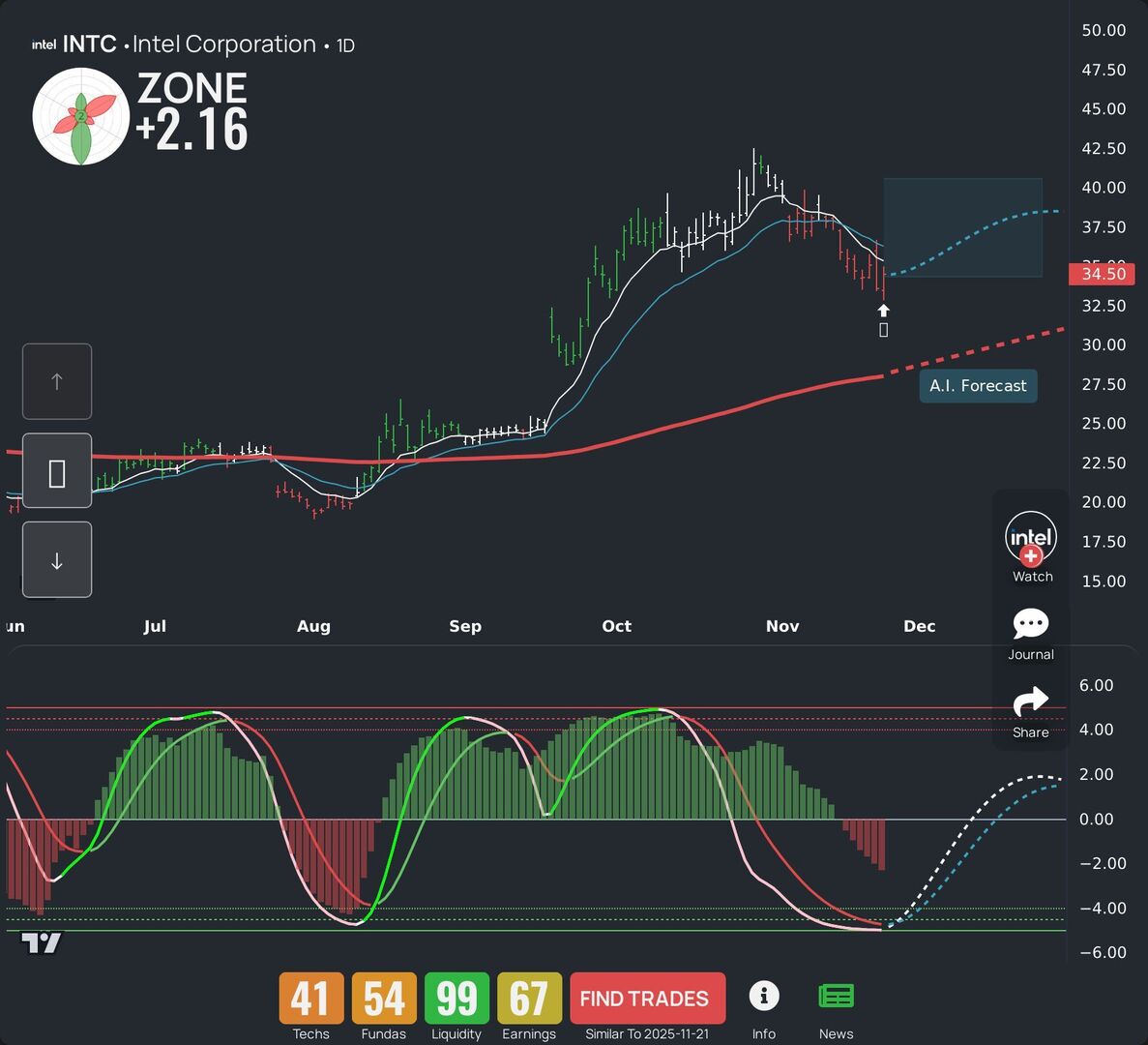Screen dimensions: 1148x1045
Task: Click the white arrow marker below the candles
Action: [x=883, y=311]
